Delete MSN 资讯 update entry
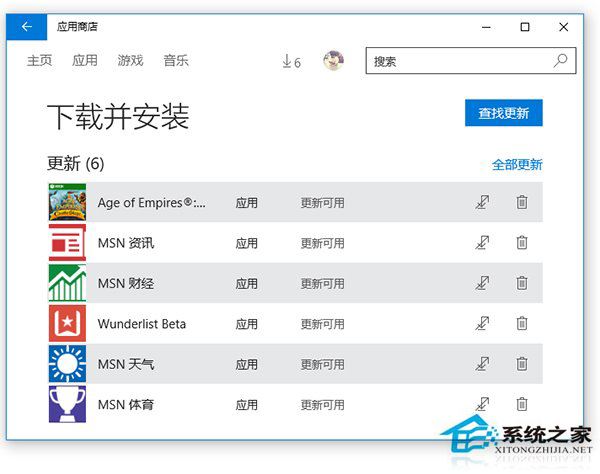This screenshot has height=474, width=600. (522, 243)
